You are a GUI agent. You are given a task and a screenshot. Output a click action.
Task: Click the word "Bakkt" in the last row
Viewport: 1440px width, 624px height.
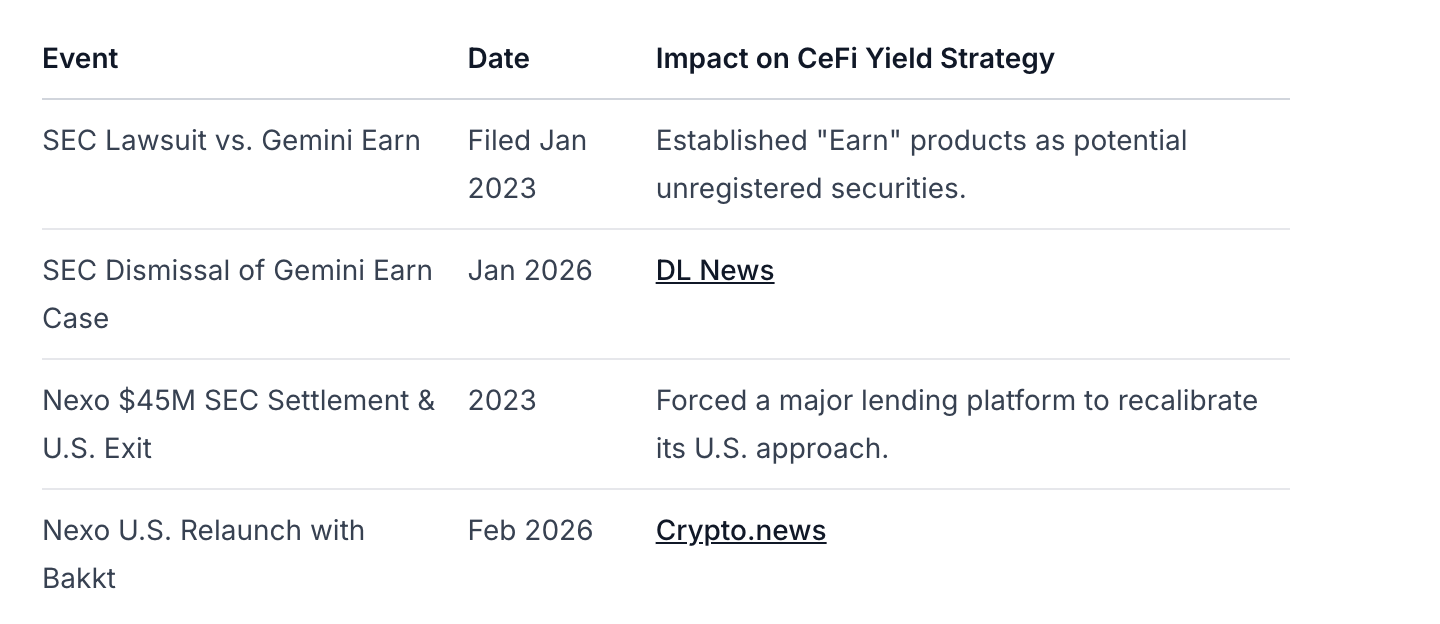[x=79, y=579]
